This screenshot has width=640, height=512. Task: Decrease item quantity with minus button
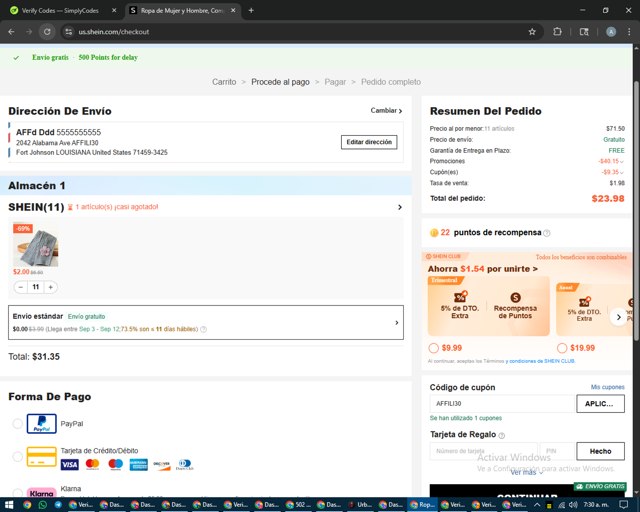click(x=20, y=287)
